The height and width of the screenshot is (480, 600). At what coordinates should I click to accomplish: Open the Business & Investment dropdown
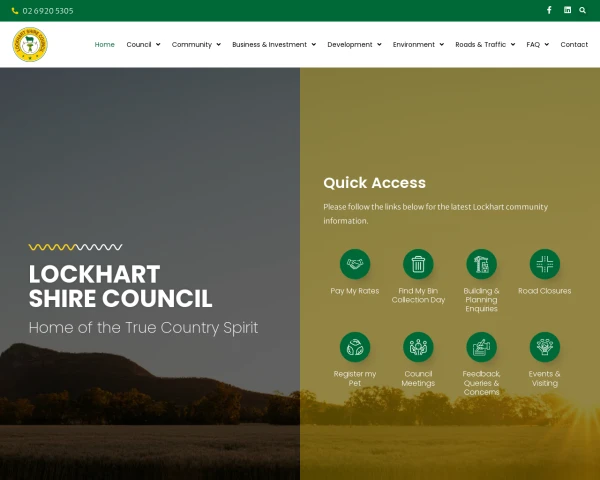click(x=274, y=44)
